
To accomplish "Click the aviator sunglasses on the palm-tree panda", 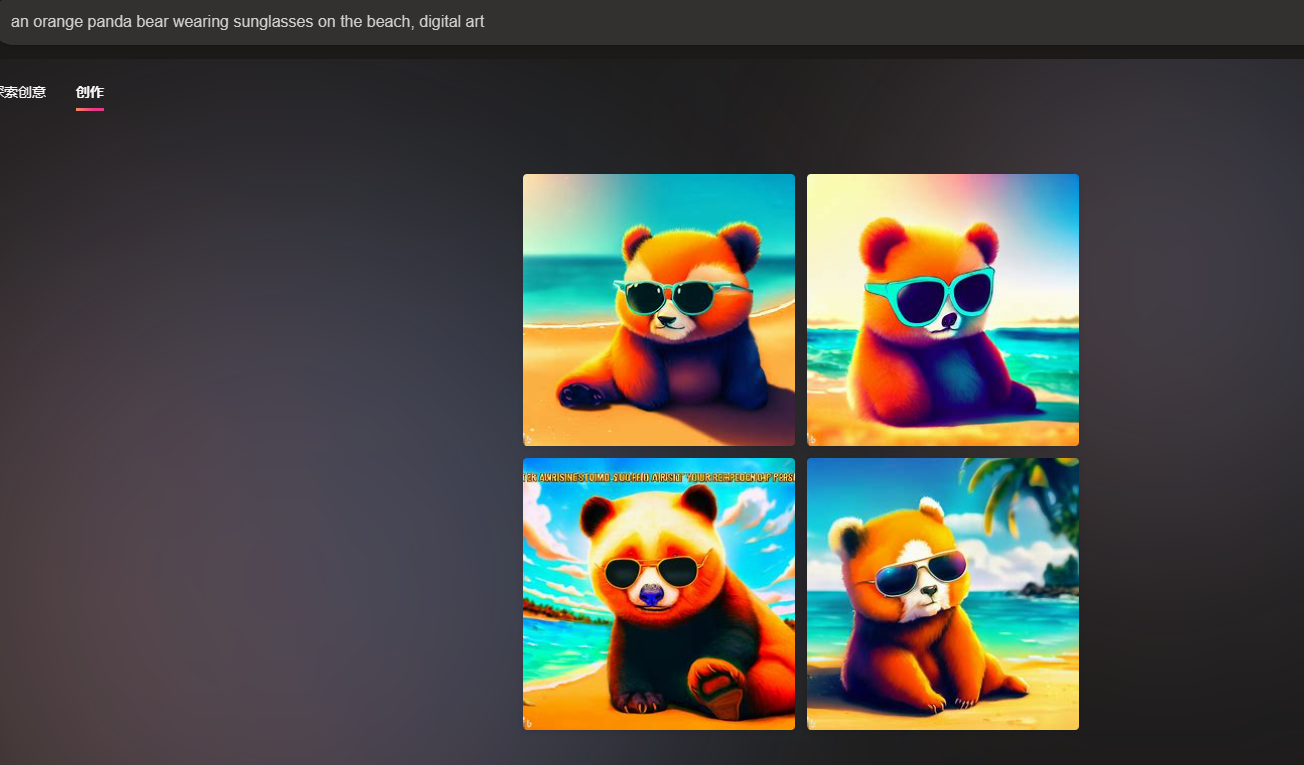I will point(920,572).
